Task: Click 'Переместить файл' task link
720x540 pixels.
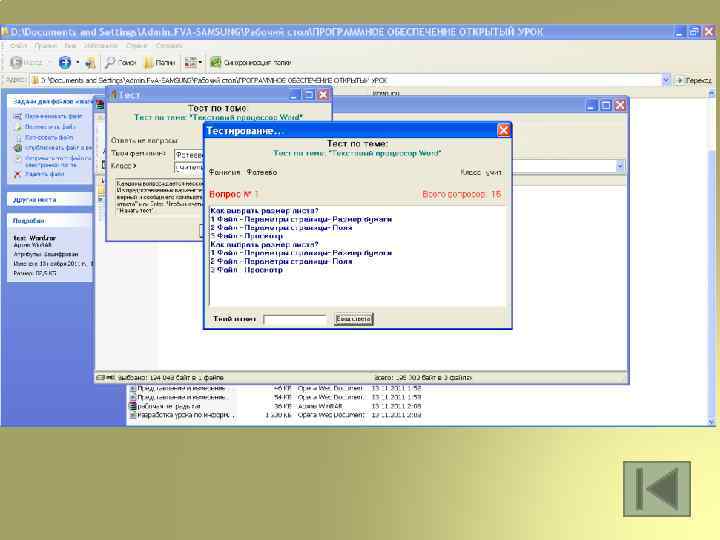Action: [50, 127]
